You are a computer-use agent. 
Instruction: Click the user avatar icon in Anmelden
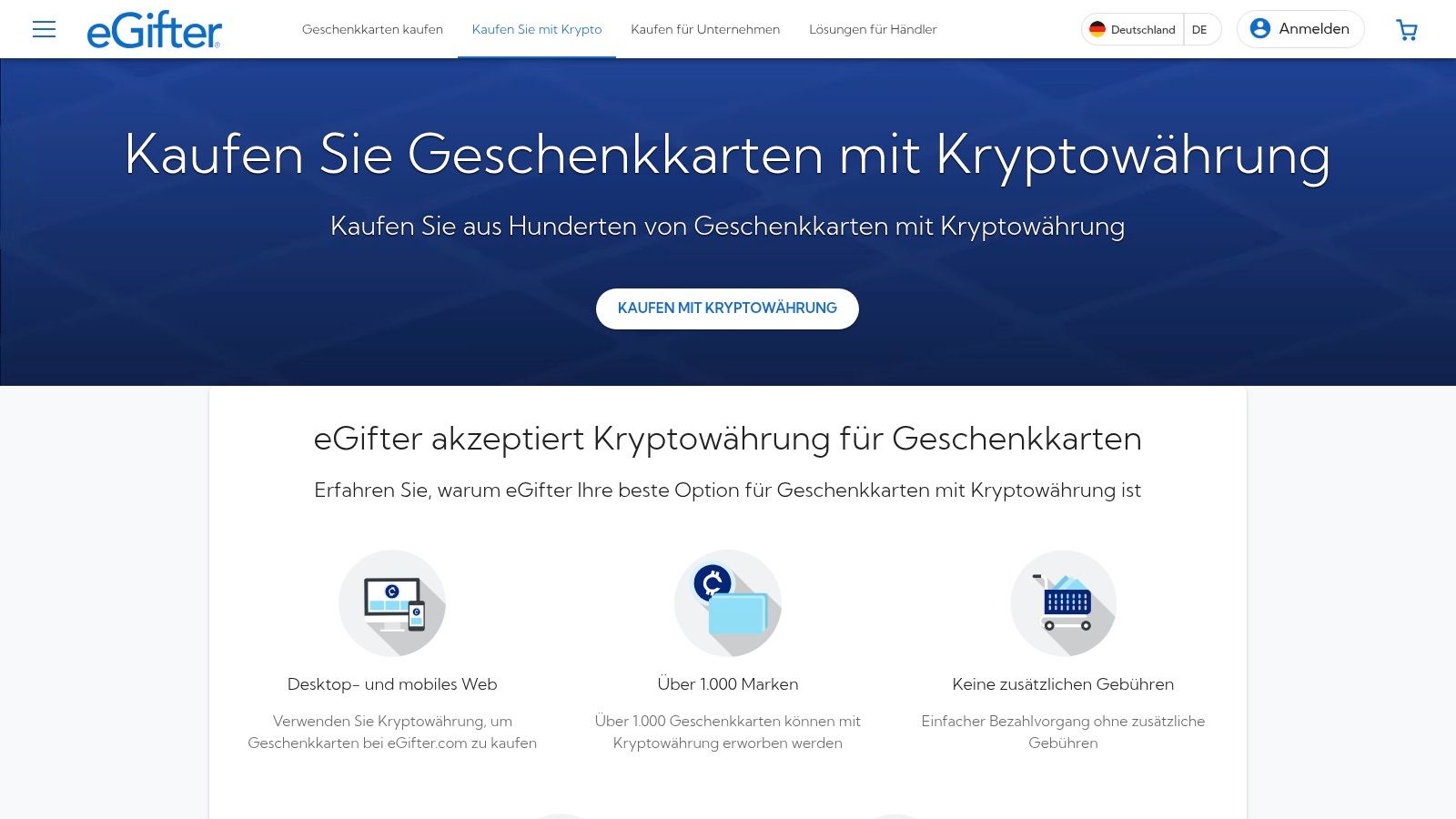(x=1260, y=29)
